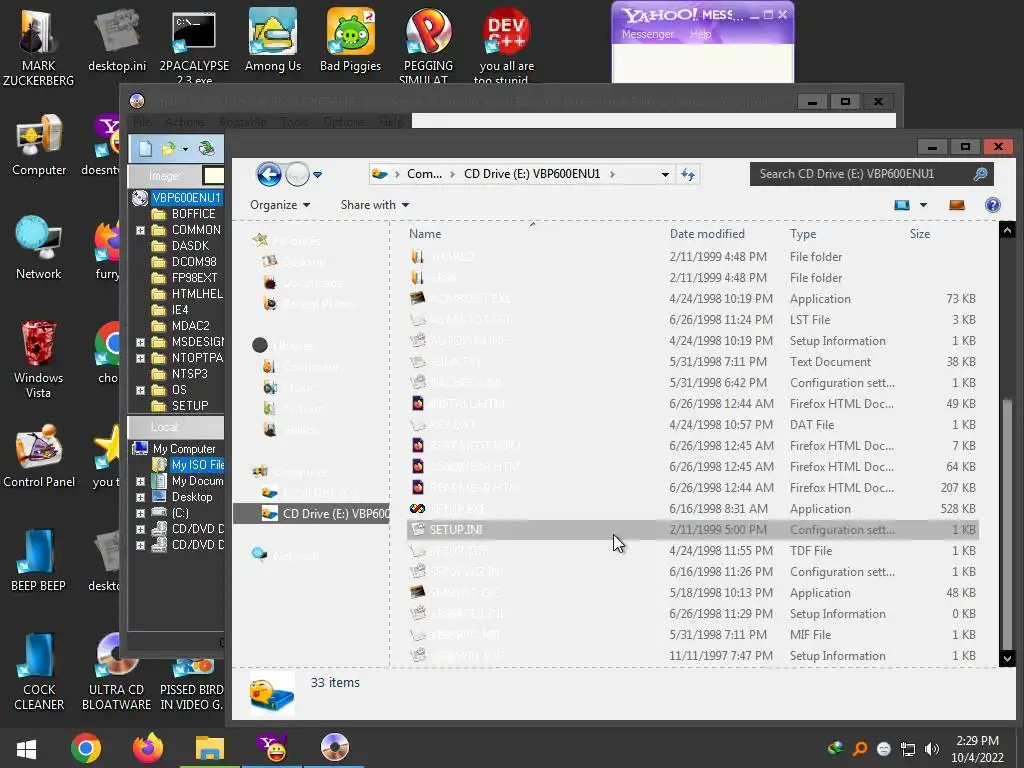Click the change view icon in Explorer
The width and height of the screenshot is (1024, 768).
tap(902, 205)
